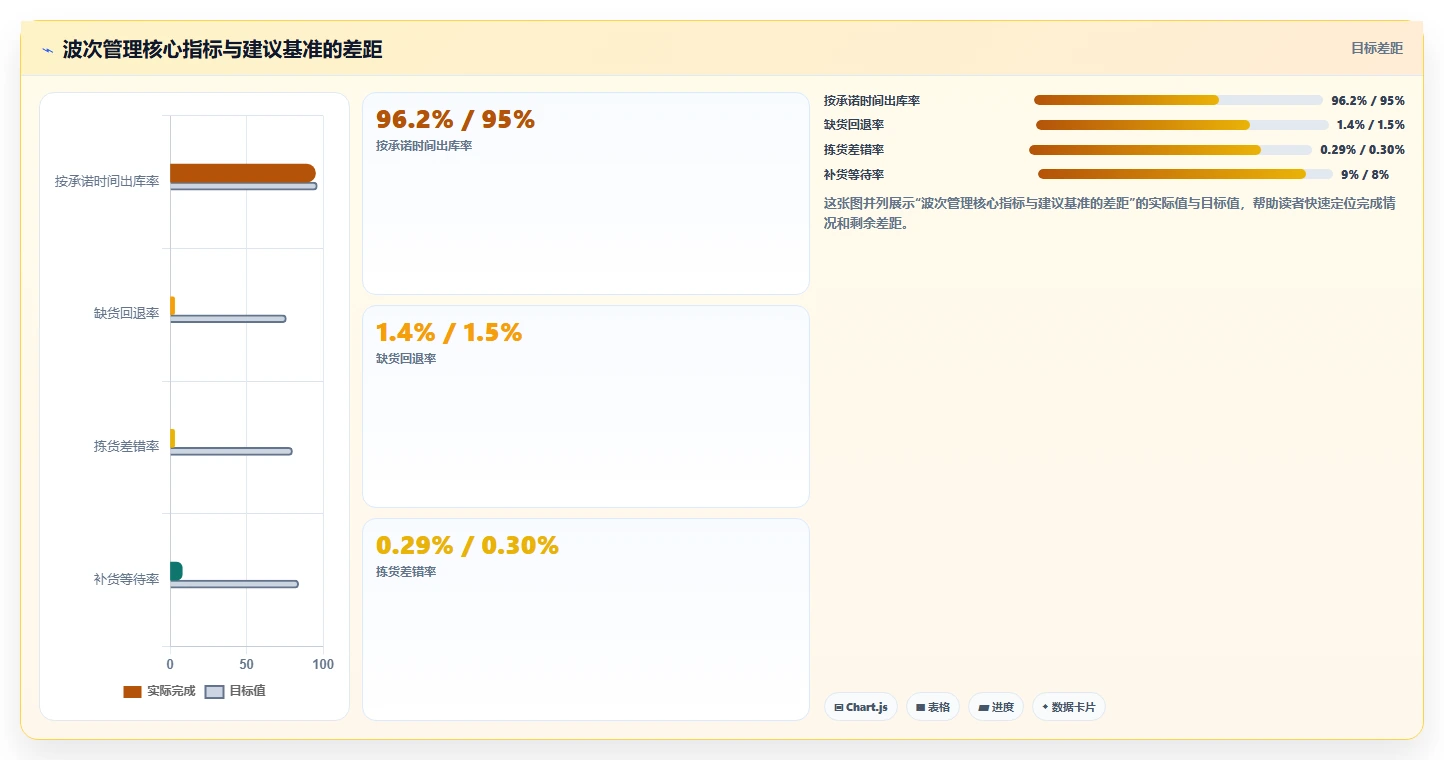Click the gray target bar for 拣货差错率

point(231,451)
